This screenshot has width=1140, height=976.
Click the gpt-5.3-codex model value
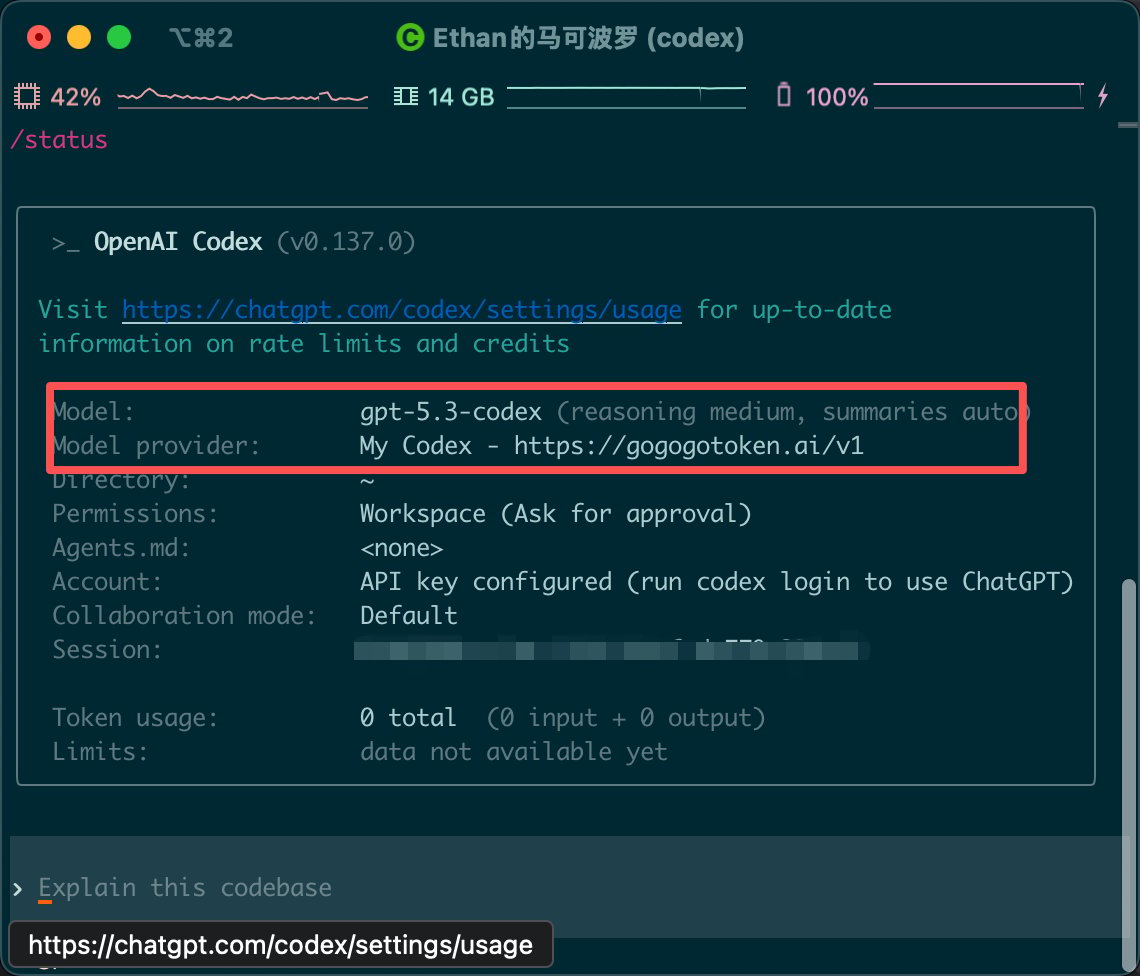[x=451, y=412]
